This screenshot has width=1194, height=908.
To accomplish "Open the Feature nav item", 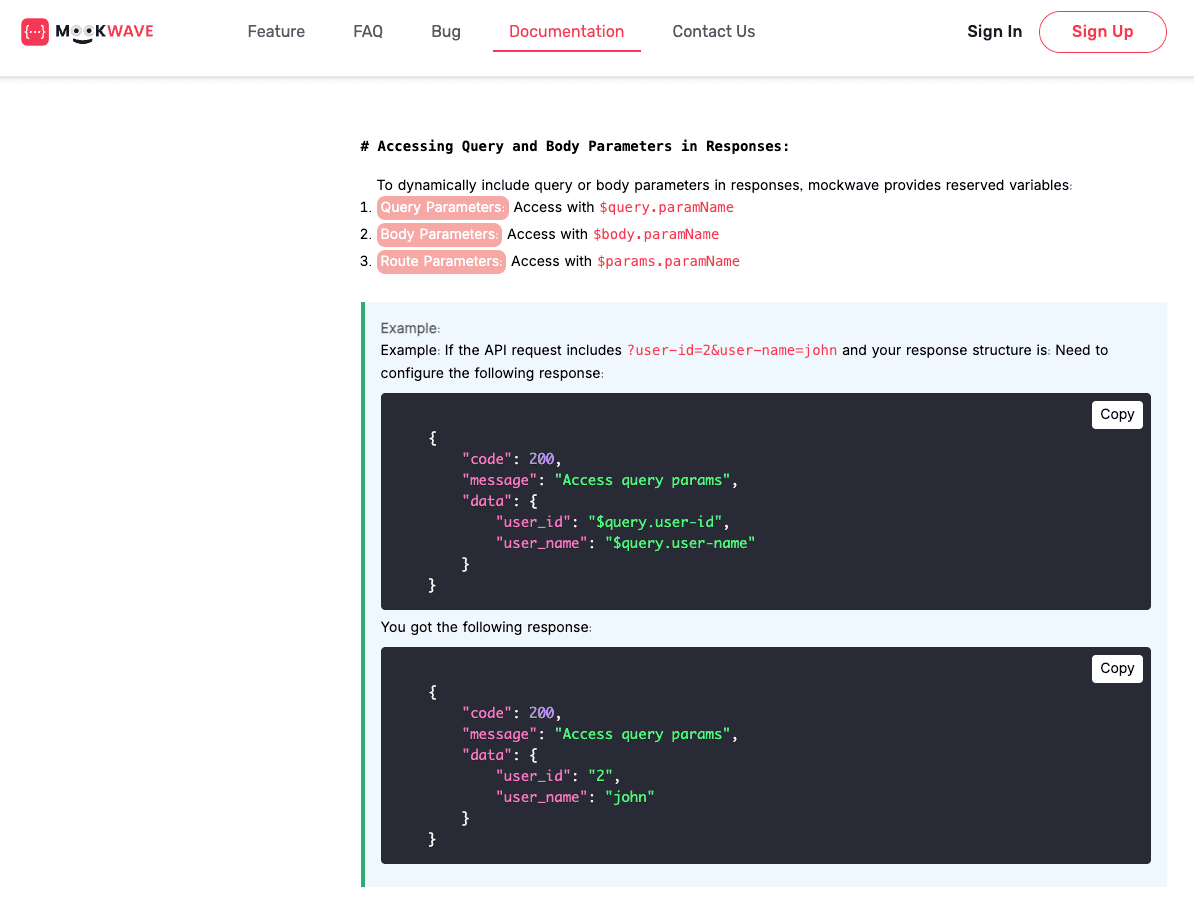I will point(276,31).
